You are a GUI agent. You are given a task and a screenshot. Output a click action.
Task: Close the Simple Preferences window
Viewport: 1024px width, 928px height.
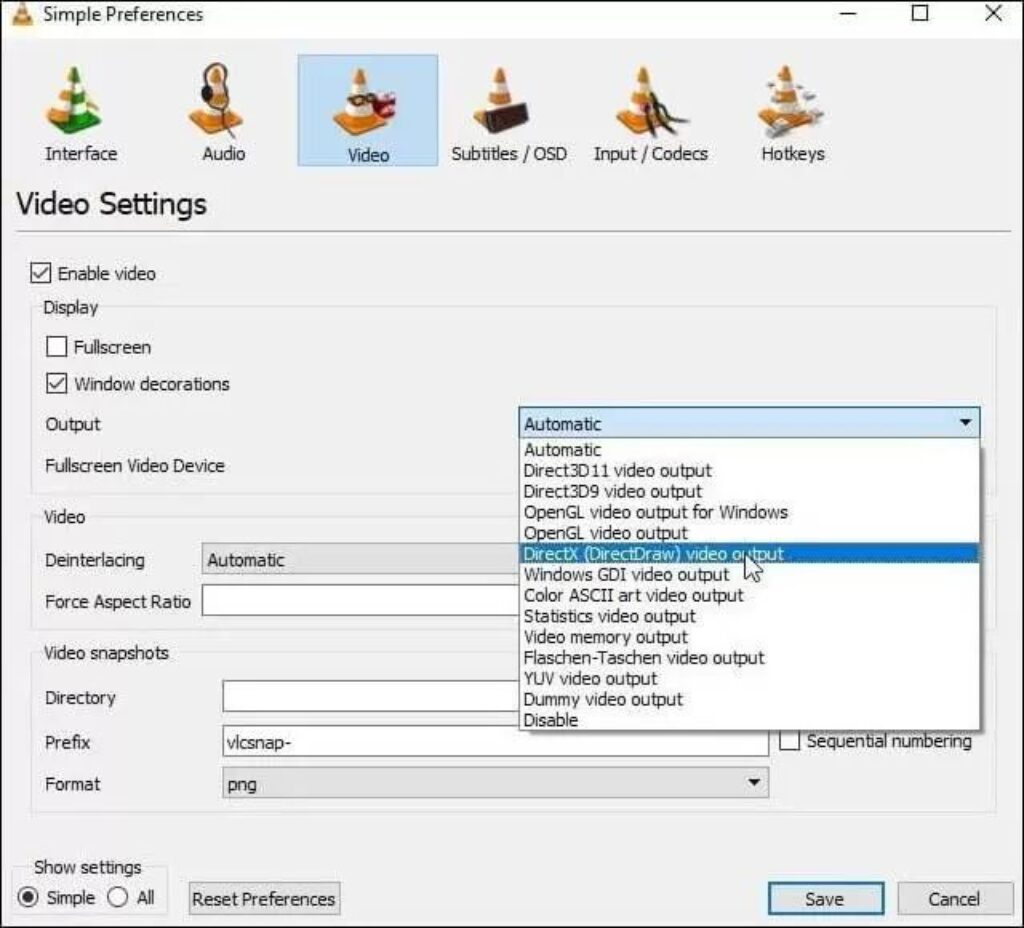(x=993, y=13)
